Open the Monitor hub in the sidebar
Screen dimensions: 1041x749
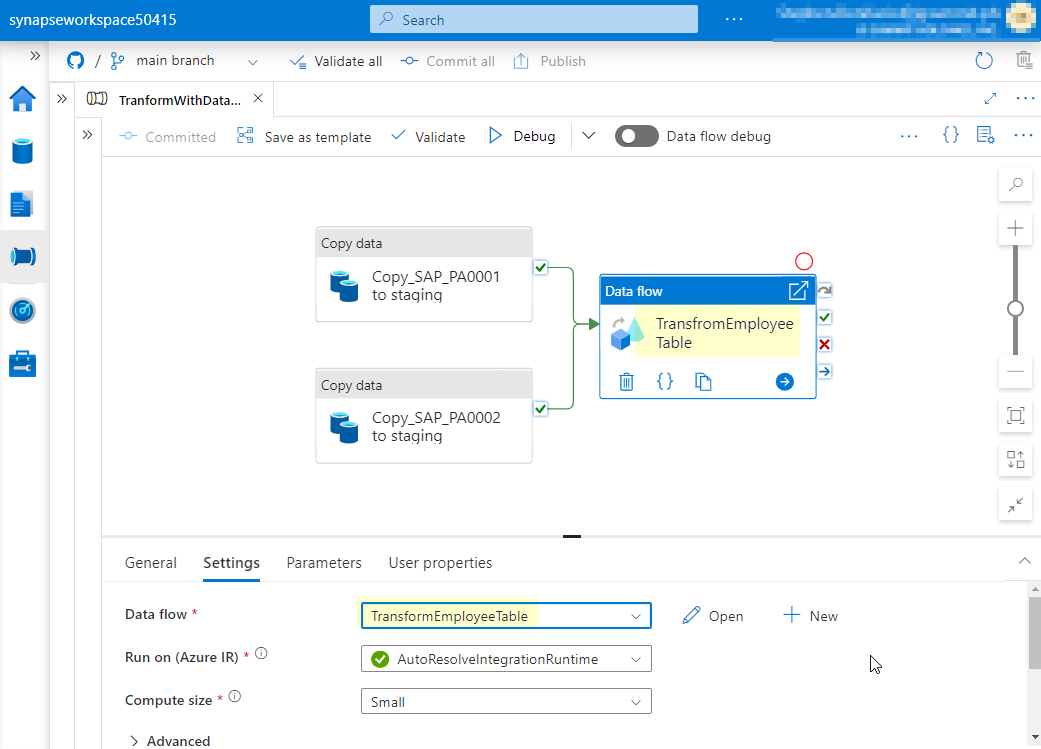coord(24,310)
